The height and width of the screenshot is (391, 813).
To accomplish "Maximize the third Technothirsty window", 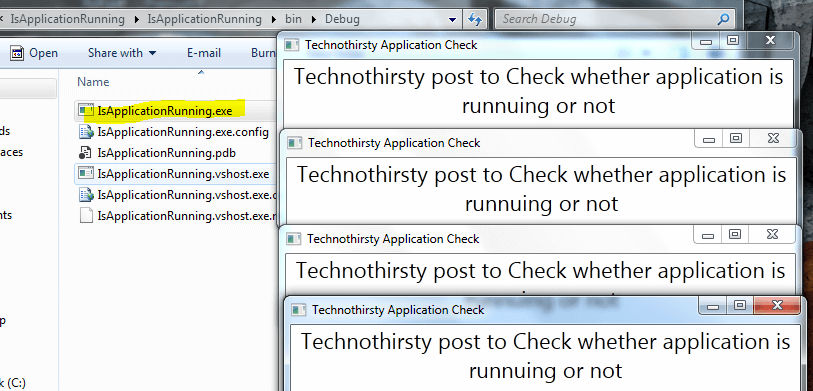I will pos(735,234).
